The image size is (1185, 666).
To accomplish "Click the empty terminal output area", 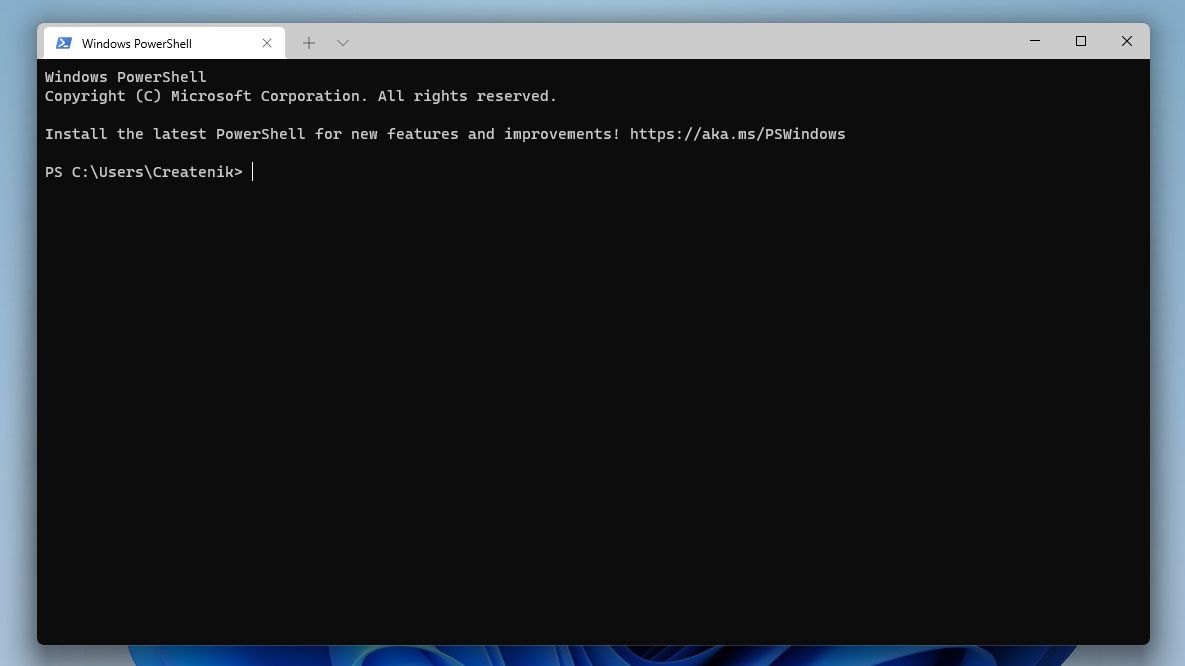I will point(590,400).
